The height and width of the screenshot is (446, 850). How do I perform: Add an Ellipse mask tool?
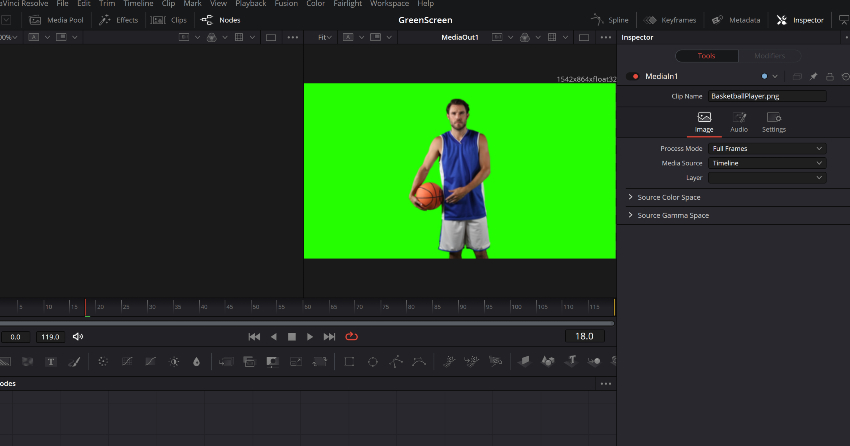pyautogui.click(x=372, y=361)
